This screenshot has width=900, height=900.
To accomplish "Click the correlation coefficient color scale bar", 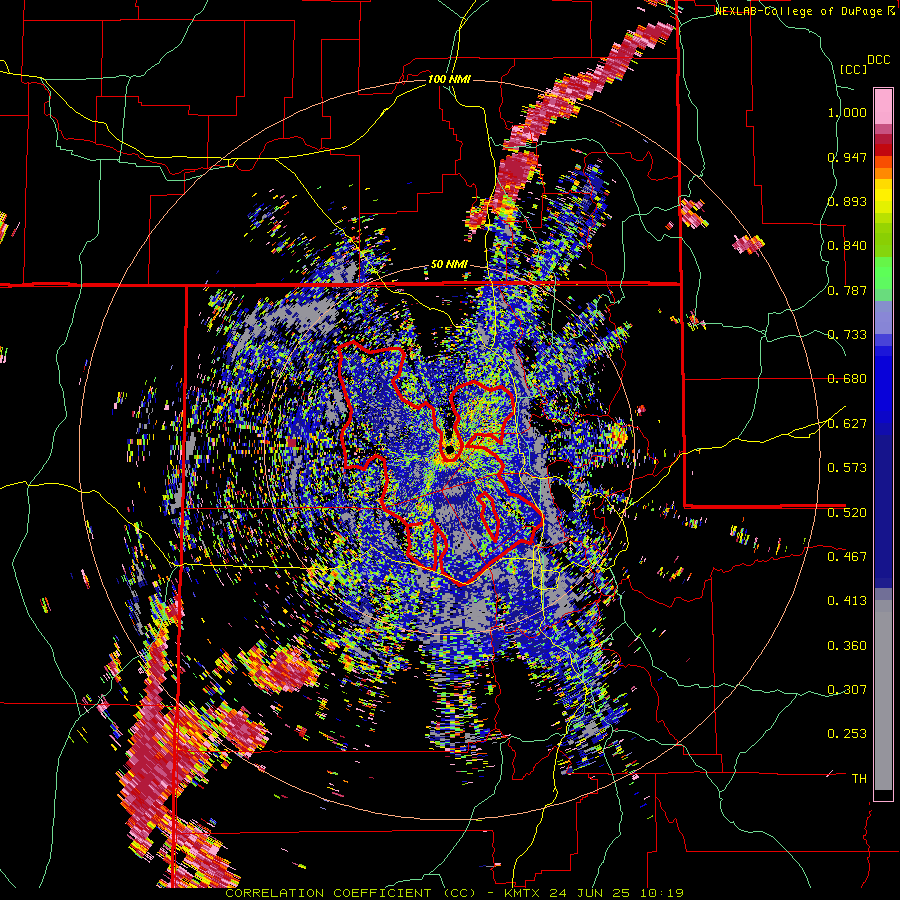I will tap(883, 444).
